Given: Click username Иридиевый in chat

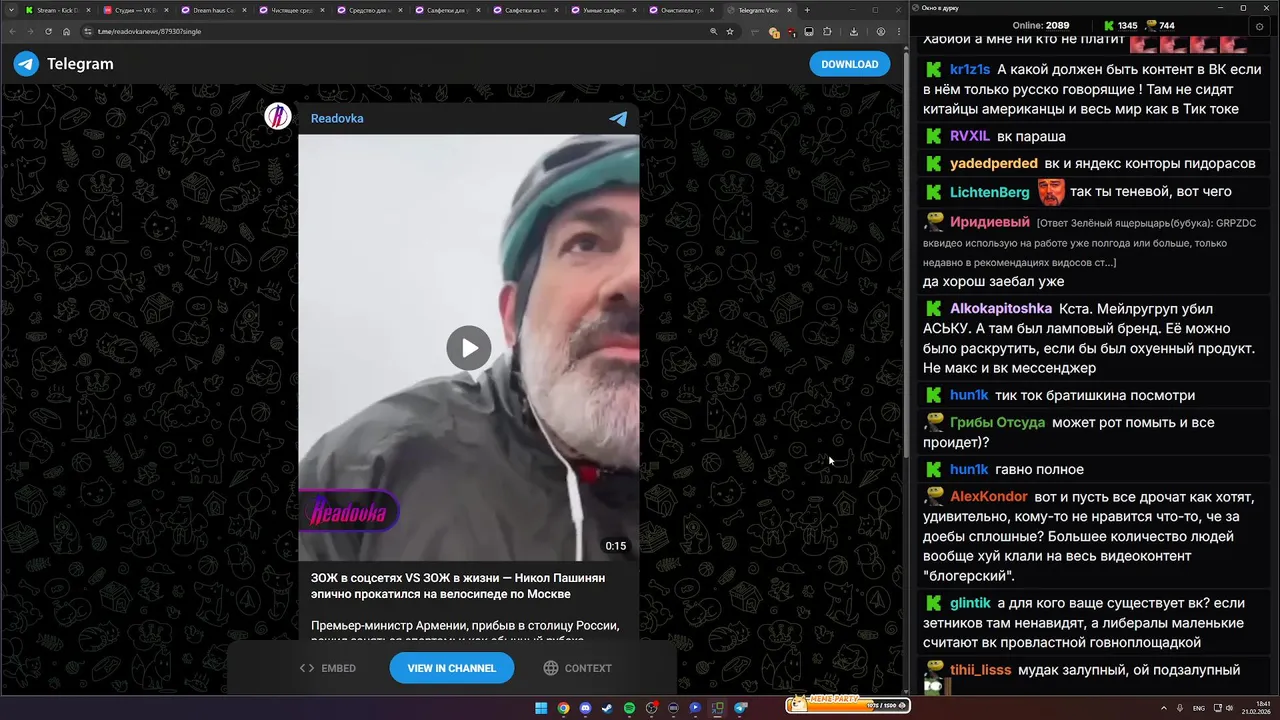Looking at the screenshot, I should [x=989, y=222].
